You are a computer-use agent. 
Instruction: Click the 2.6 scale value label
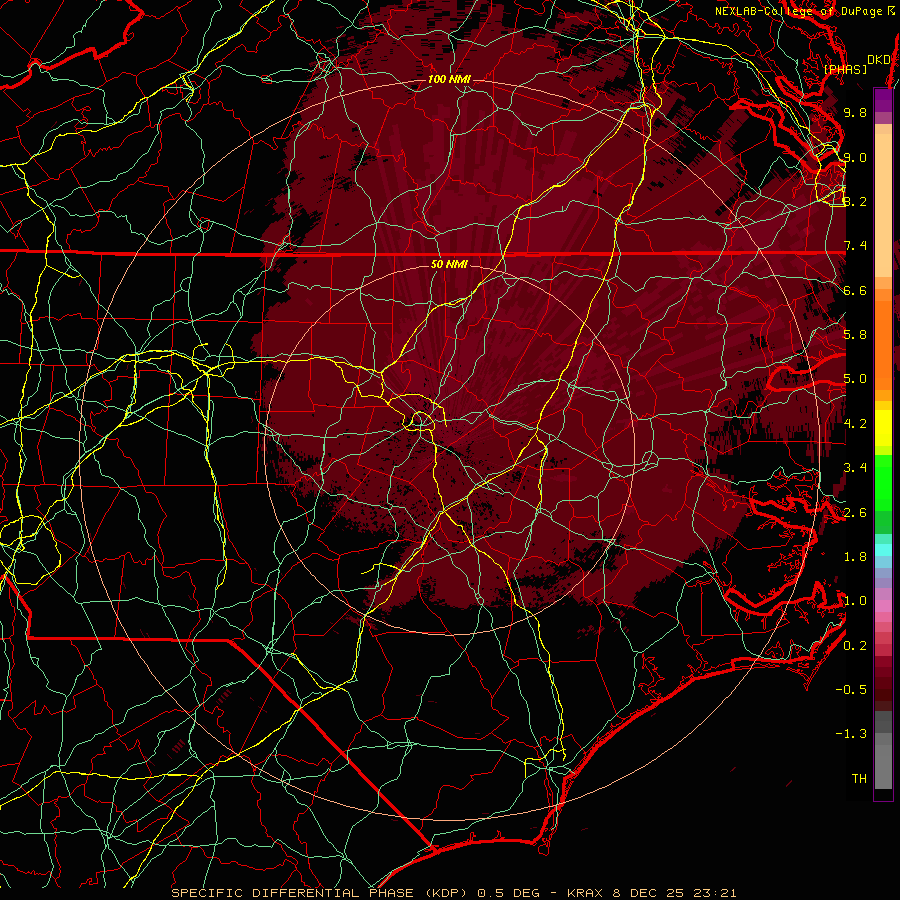(855, 513)
